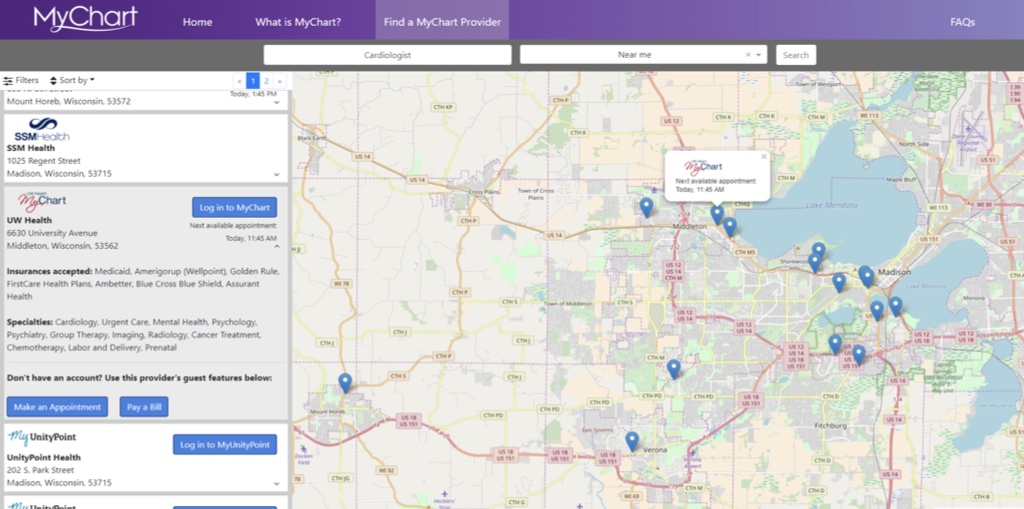The width and height of the screenshot is (1024, 509).
Task: Click the Mount Horeb, Wisconsin, 53572 text
Action: (69, 102)
